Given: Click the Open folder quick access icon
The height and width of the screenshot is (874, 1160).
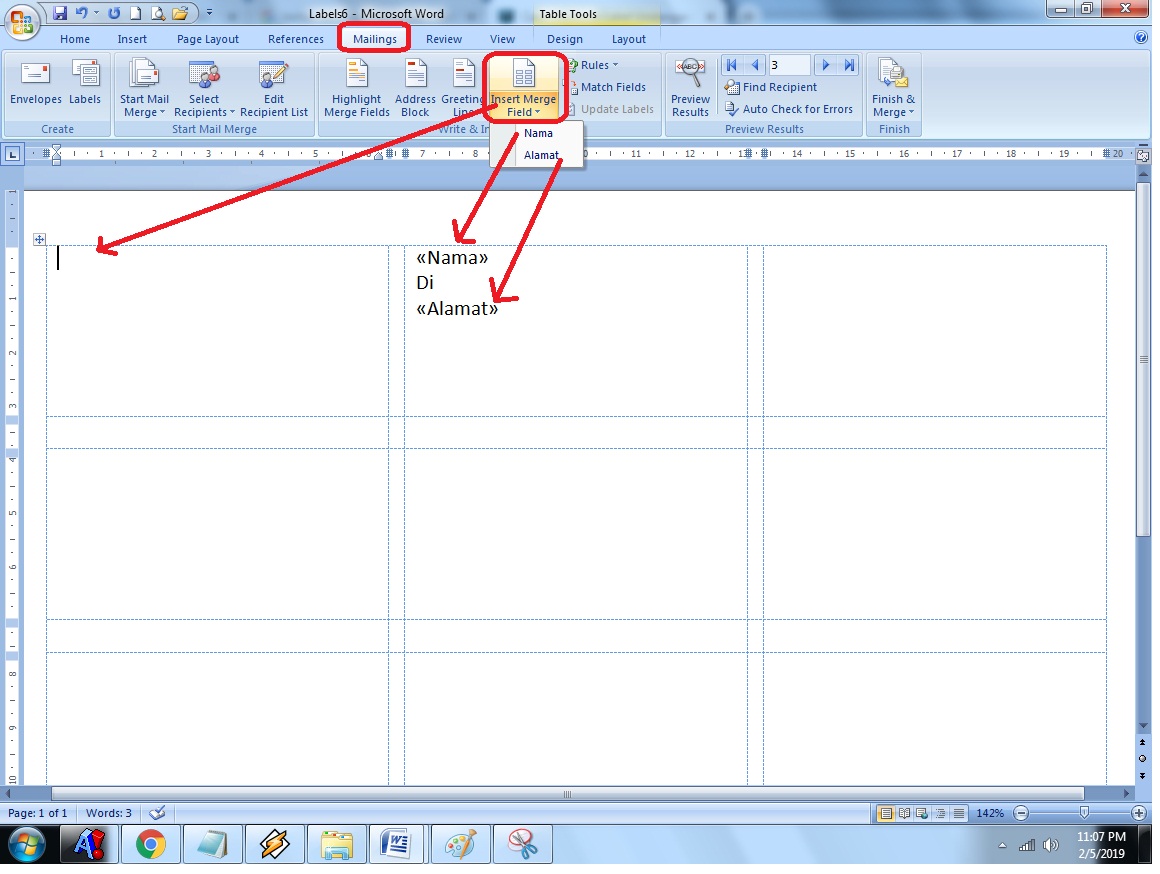Looking at the screenshot, I should tap(180, 13).
